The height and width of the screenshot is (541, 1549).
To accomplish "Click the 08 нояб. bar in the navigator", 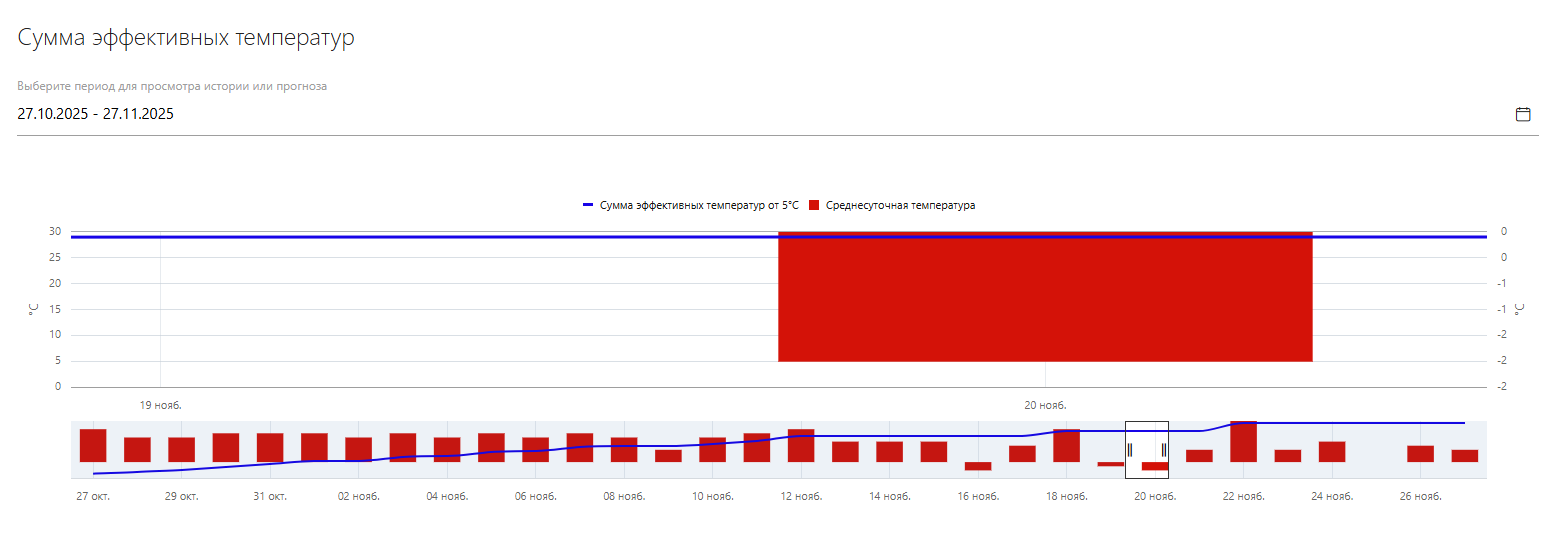I will point(624,449).
